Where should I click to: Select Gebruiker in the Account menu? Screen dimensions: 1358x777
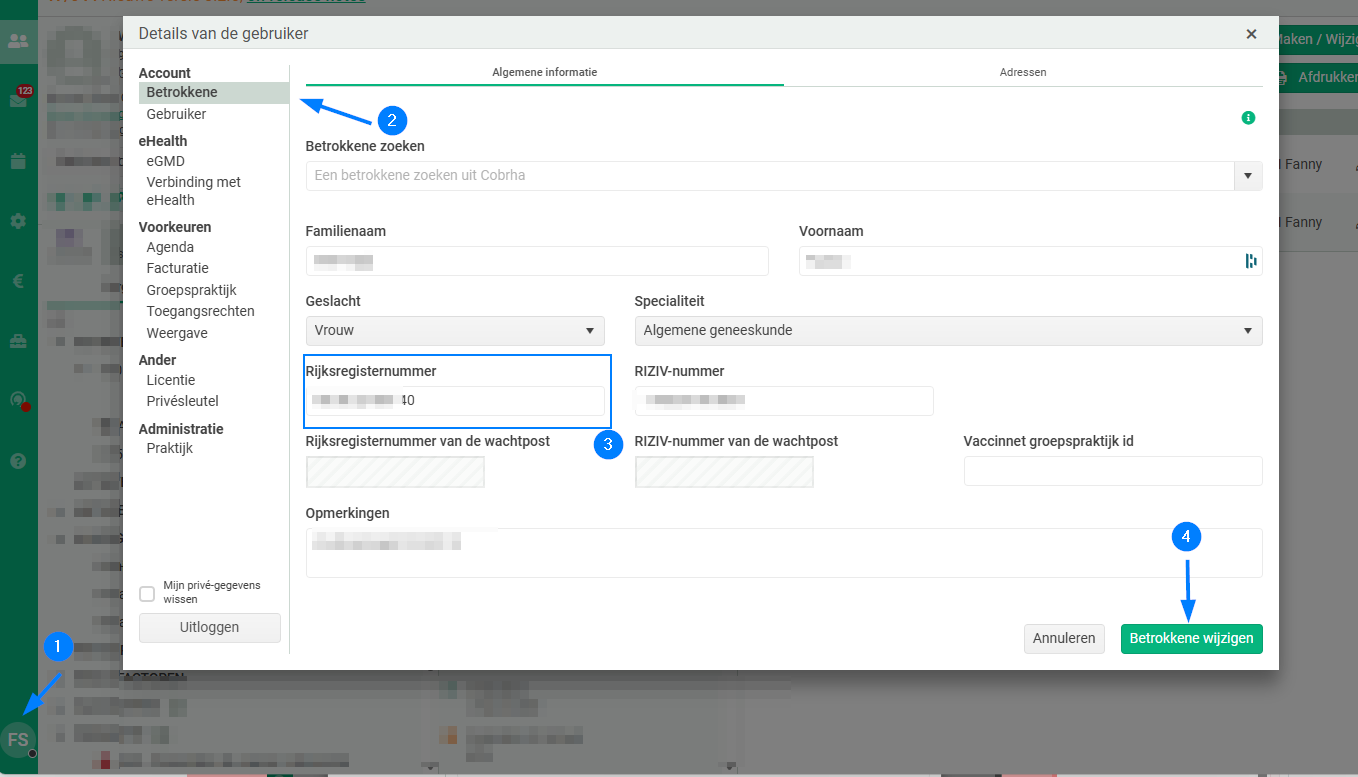[x=176, y=114]
